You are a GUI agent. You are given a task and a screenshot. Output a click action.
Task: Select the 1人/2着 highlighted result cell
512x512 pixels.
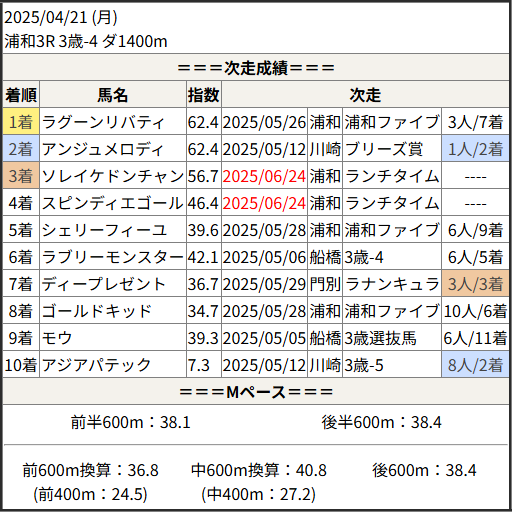click(475, 149)
